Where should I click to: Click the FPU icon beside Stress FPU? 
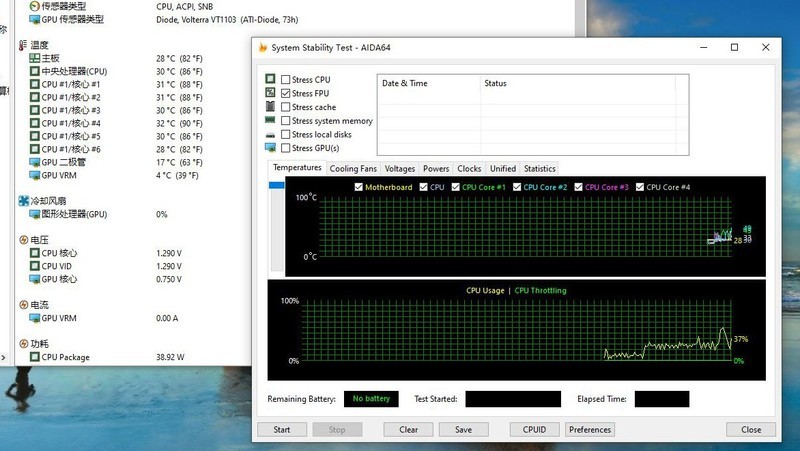(x=270, y=93)
